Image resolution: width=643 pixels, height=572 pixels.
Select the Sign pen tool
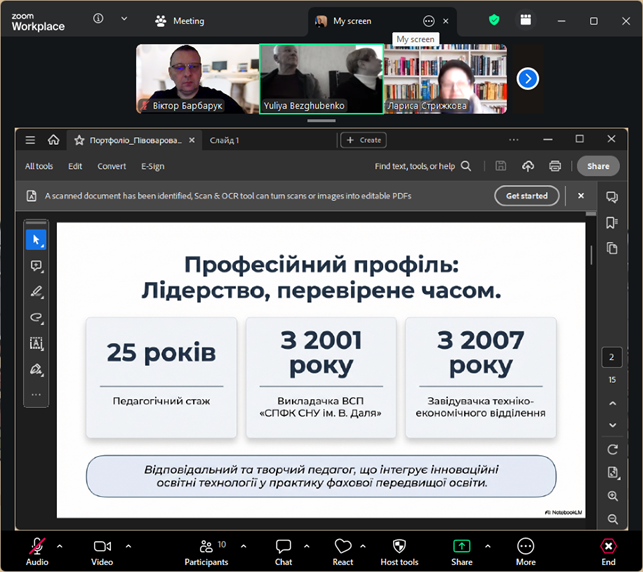[36, 369]
